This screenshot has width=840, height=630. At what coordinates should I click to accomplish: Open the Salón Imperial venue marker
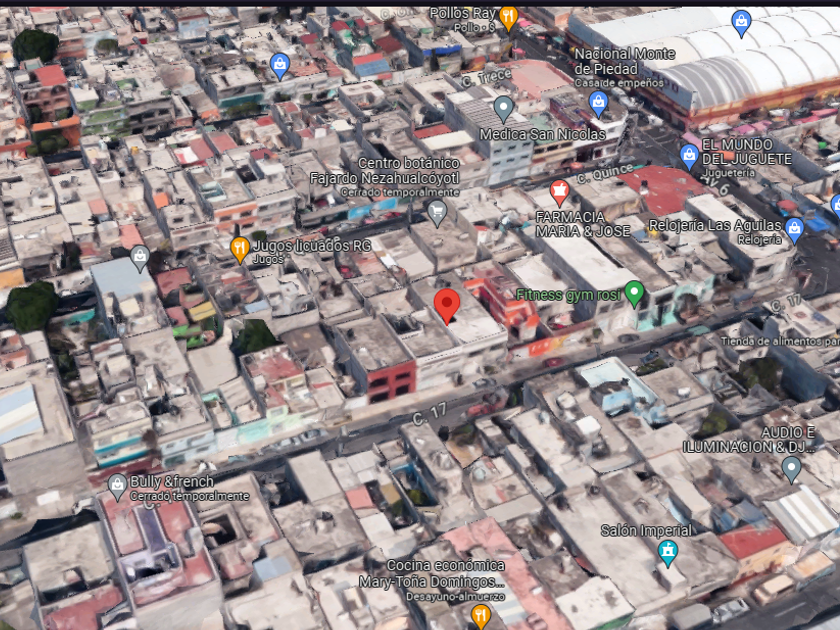pyautogui.click(x=668, y=553)
